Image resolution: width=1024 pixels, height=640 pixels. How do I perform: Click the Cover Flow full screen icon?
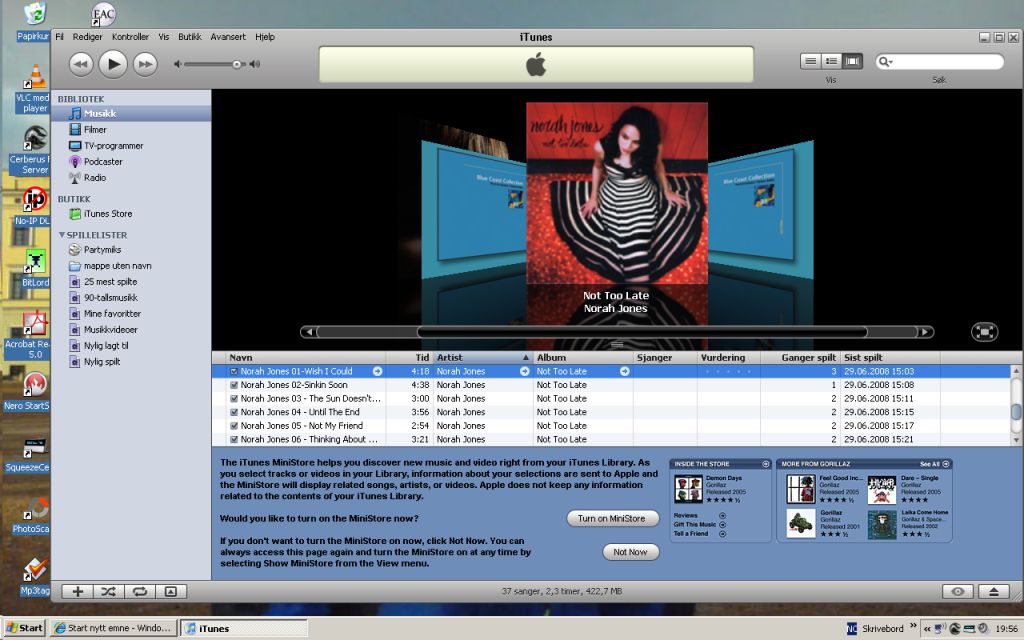click(984, 332)
